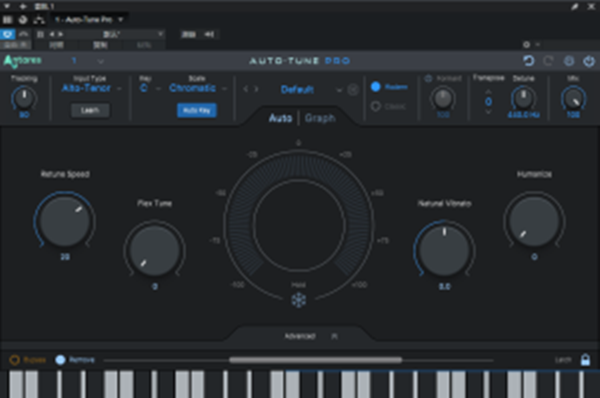Click the save preset icon beside Default
The image size is (600, 398).
353,90
